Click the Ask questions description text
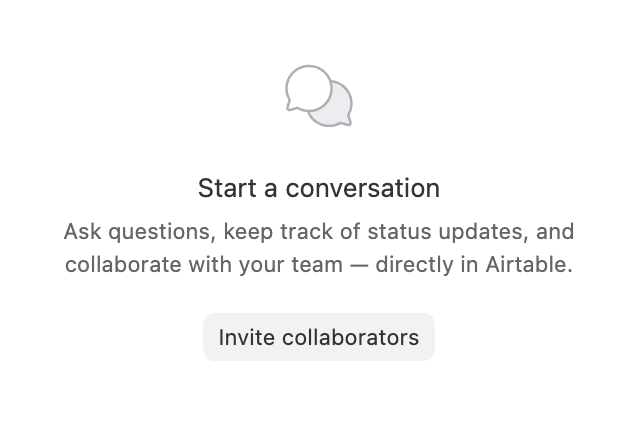638x425 pixels. [319, 248]
